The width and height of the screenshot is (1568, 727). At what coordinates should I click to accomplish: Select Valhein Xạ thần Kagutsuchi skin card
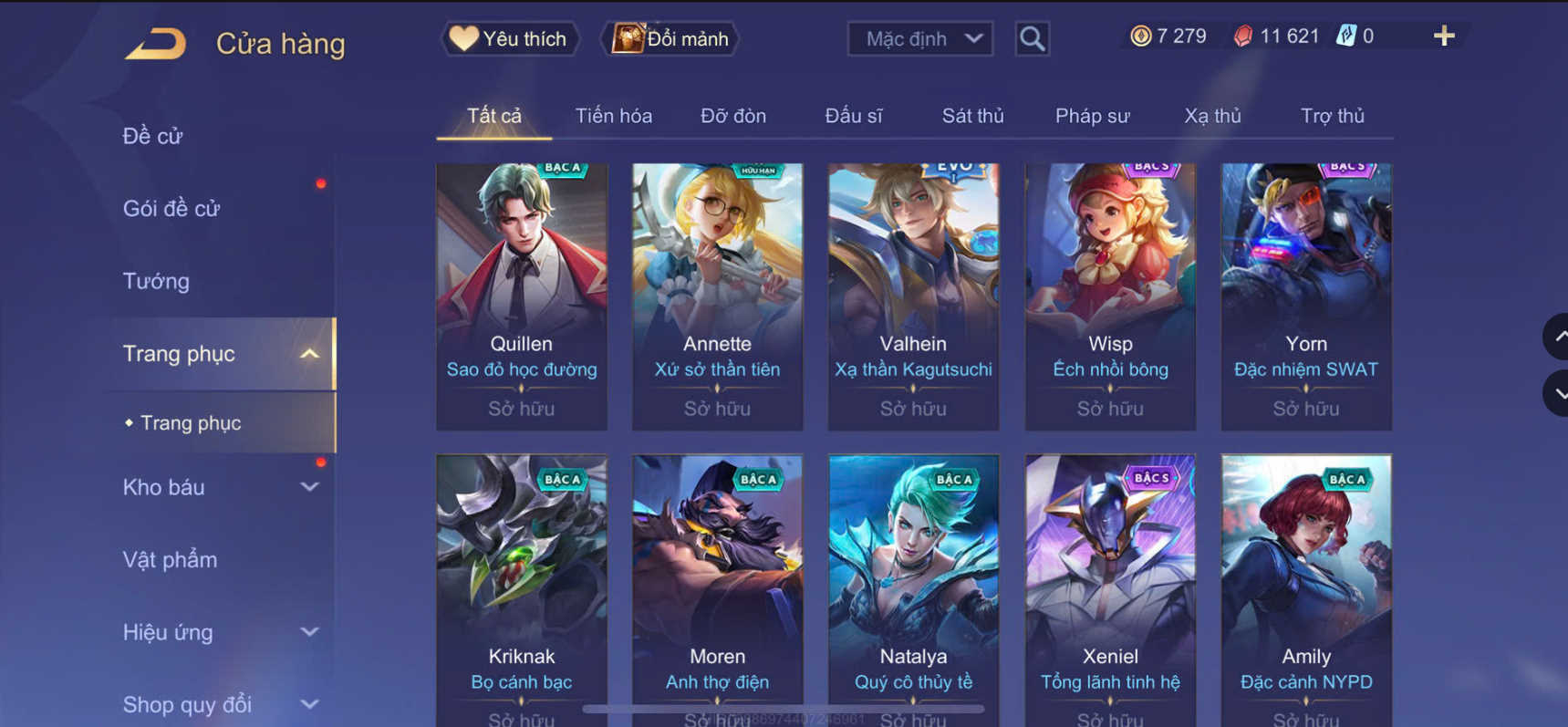[913, 296]
